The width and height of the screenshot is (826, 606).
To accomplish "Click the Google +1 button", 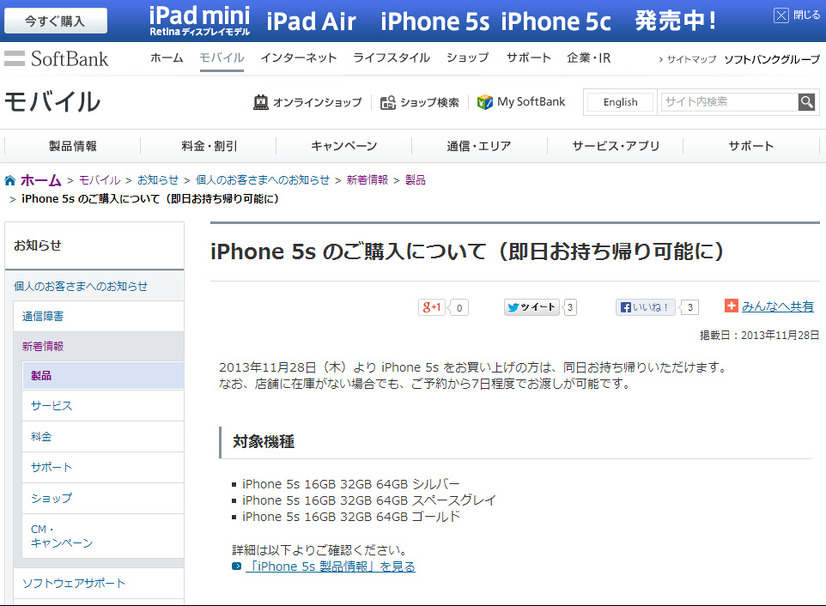I will (x=431, y=307).
